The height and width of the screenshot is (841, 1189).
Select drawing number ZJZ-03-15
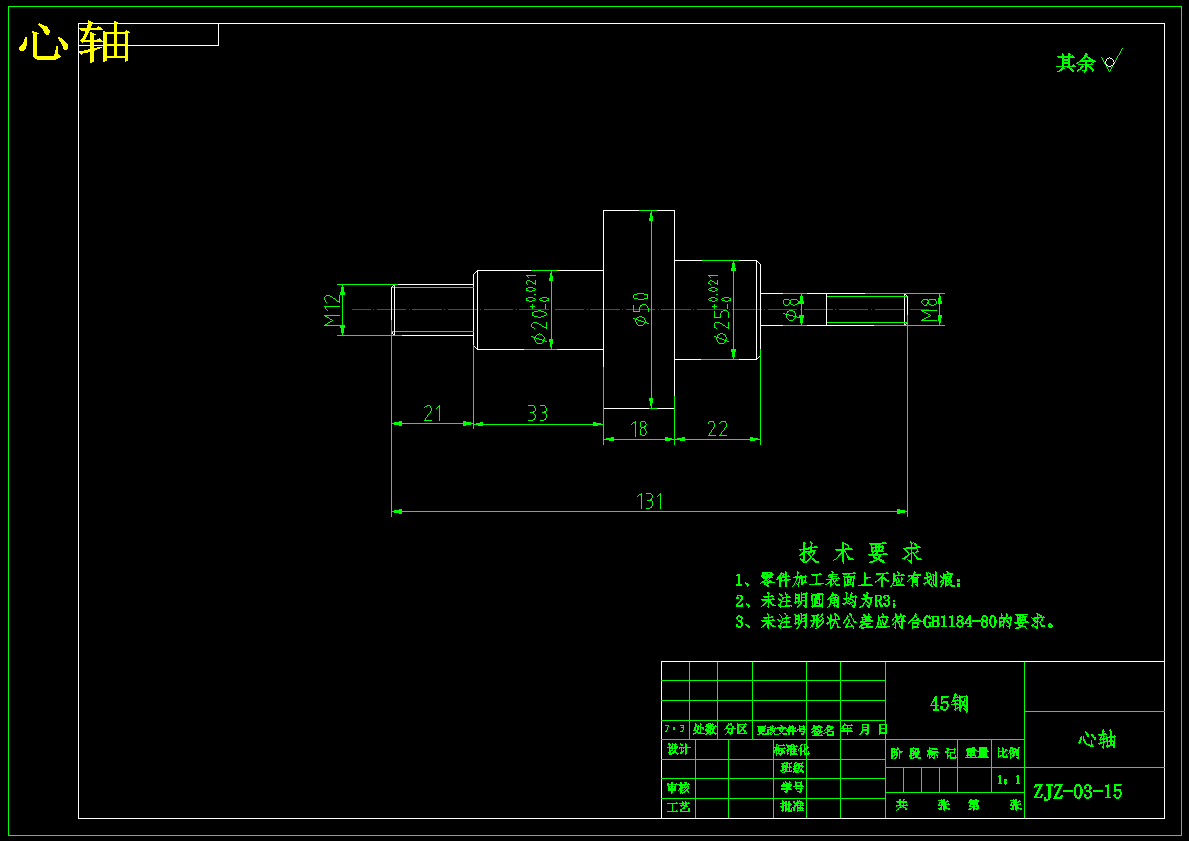point(1078,792)
